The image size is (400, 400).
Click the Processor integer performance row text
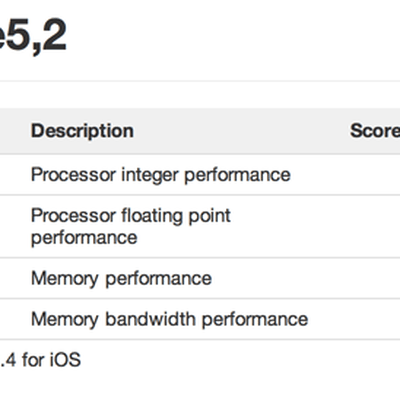[161, 175]
